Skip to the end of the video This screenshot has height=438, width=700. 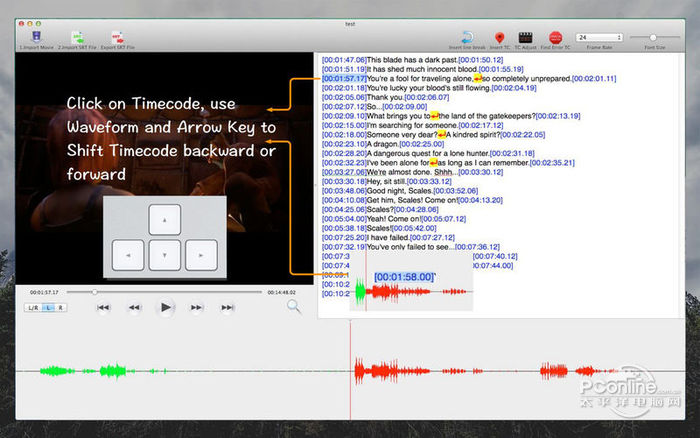click(227, 307)
